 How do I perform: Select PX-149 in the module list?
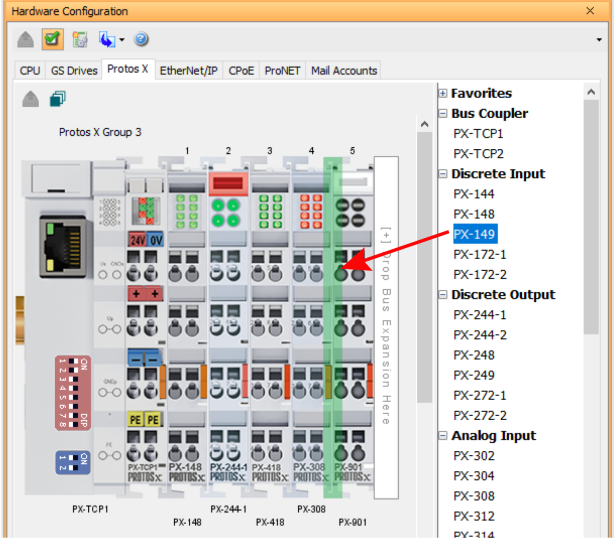point(473,235)
